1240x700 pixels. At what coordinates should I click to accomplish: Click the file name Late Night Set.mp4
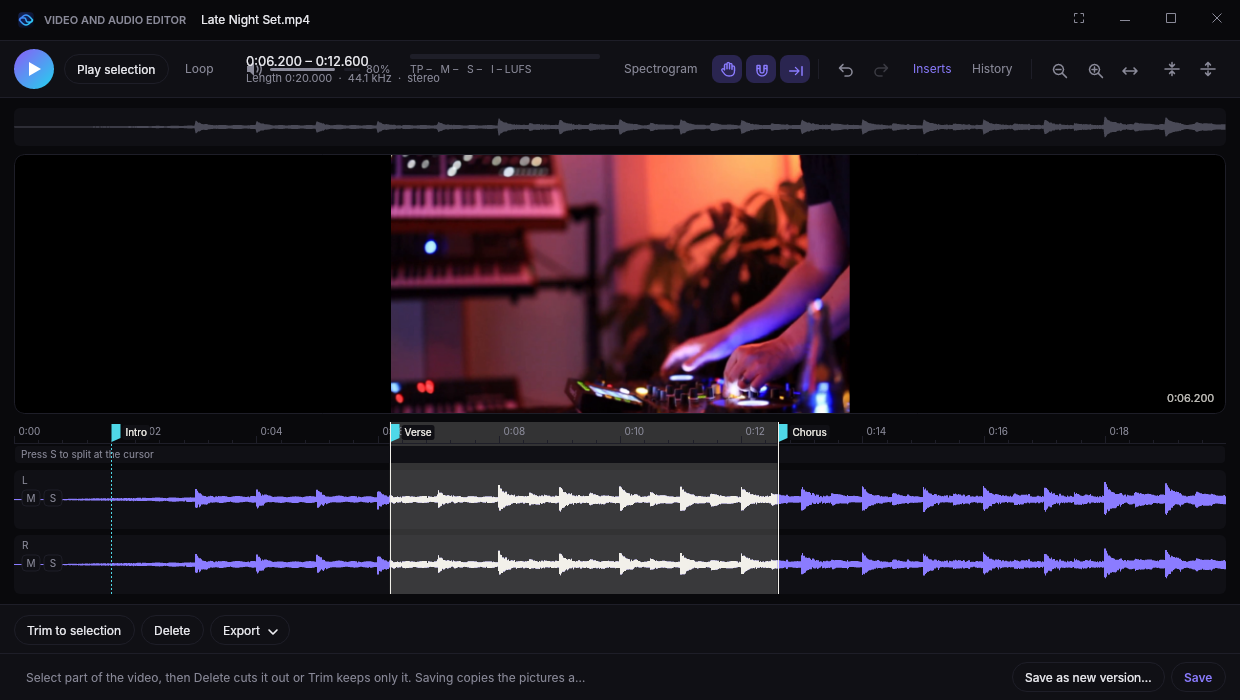(x=255, y=19)
